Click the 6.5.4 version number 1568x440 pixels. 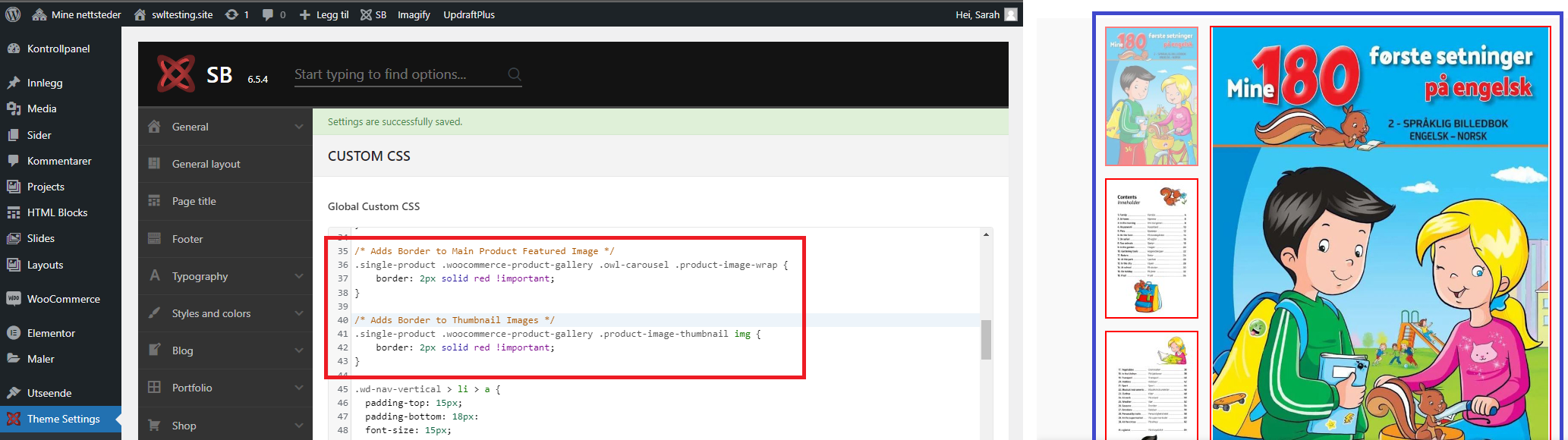pos(257,79)
